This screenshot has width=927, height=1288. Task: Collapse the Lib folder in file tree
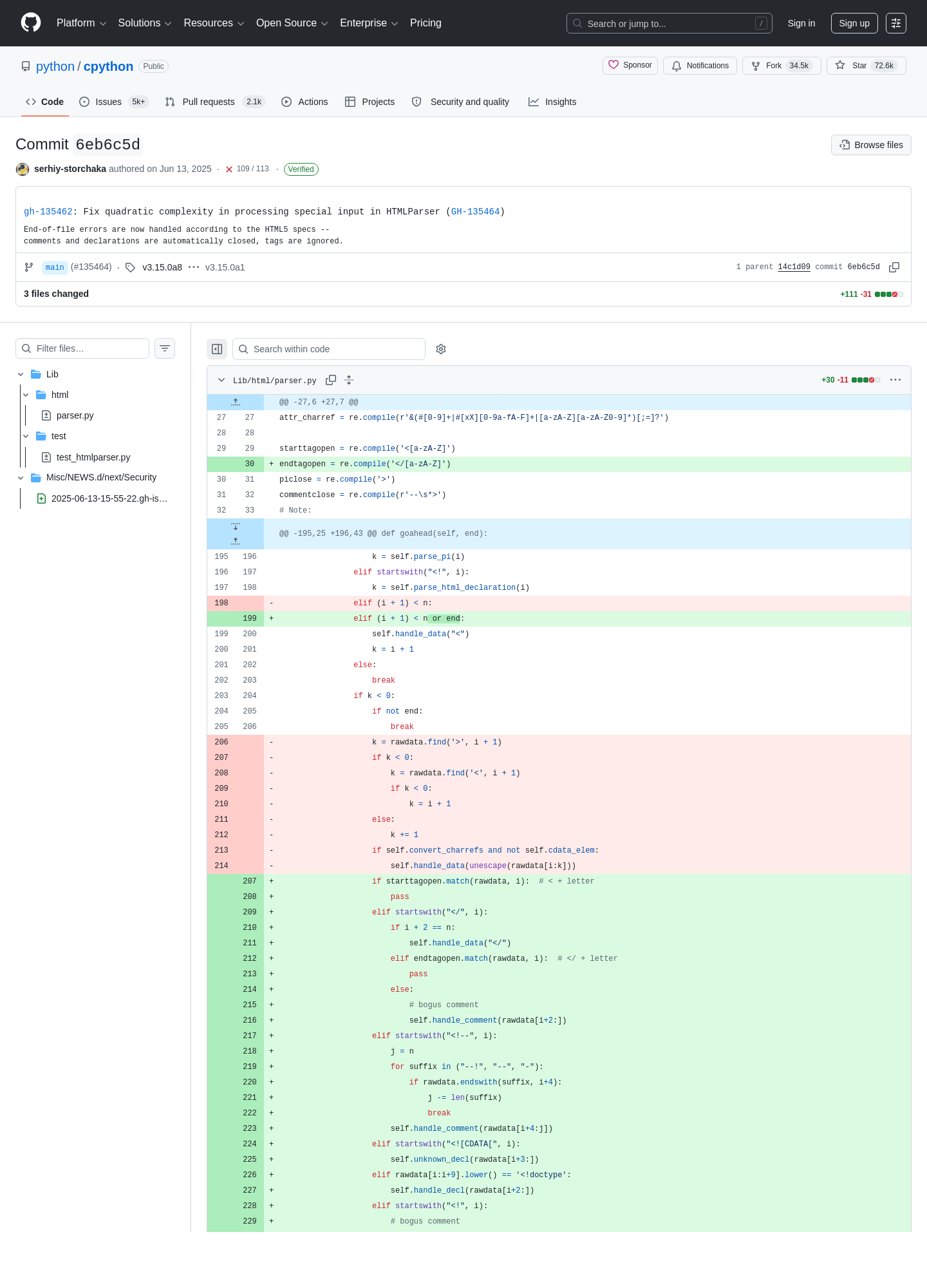point(21,374)
